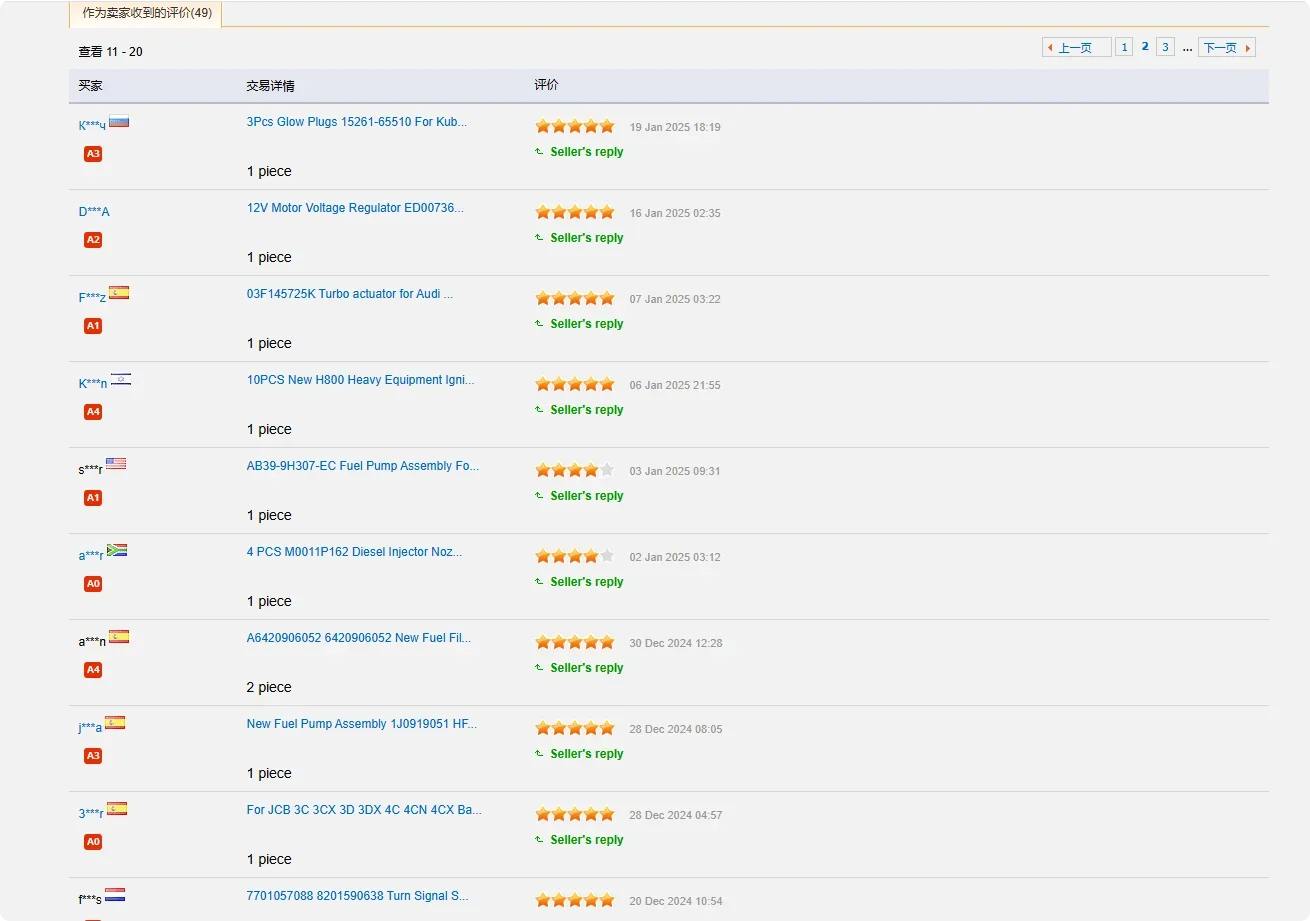Go to the previous page with 上一页
1310x921 pixels.
[1077, 47]
